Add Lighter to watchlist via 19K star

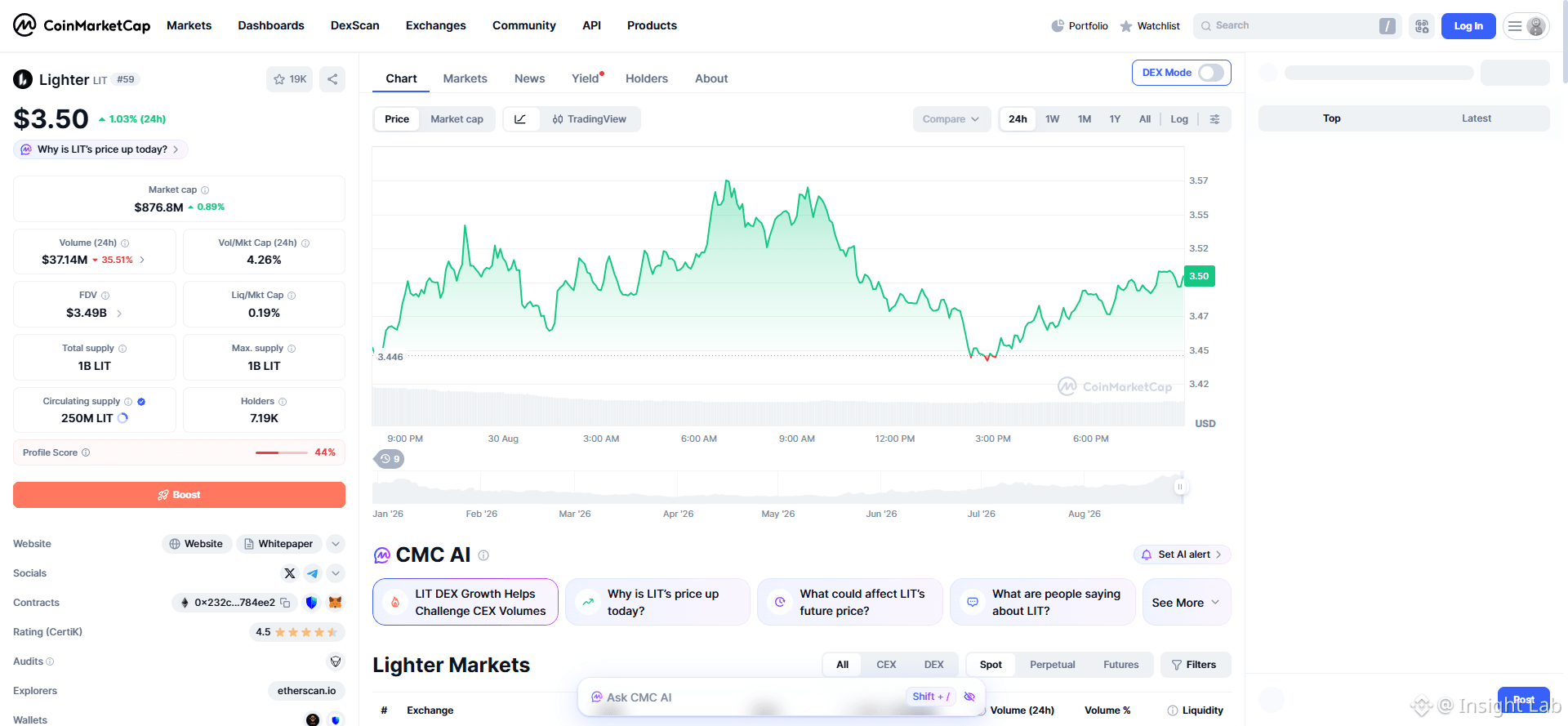pyautogui.click(x=290, y=79)
